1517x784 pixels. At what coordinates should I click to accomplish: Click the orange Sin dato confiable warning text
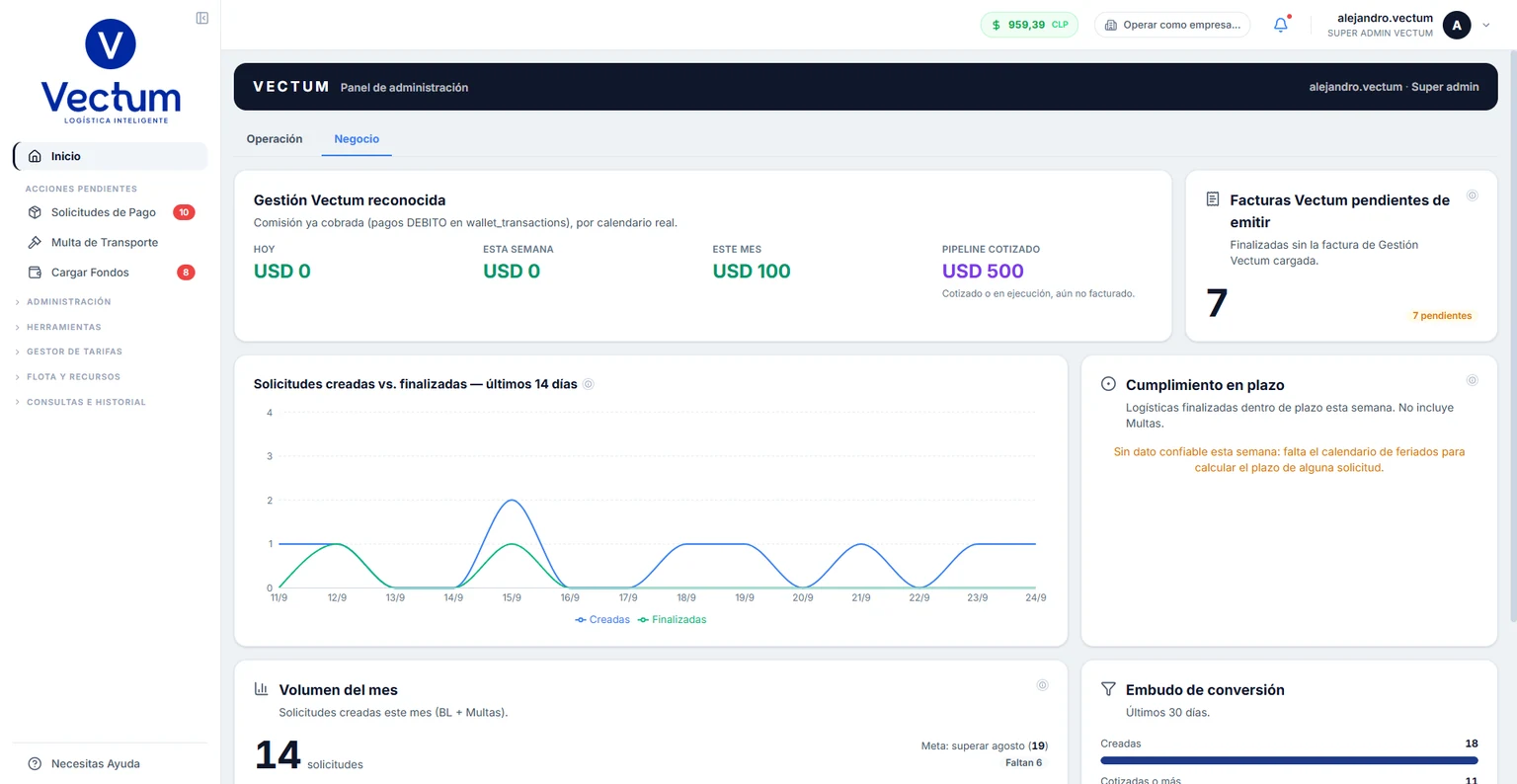coord(1289,459)
